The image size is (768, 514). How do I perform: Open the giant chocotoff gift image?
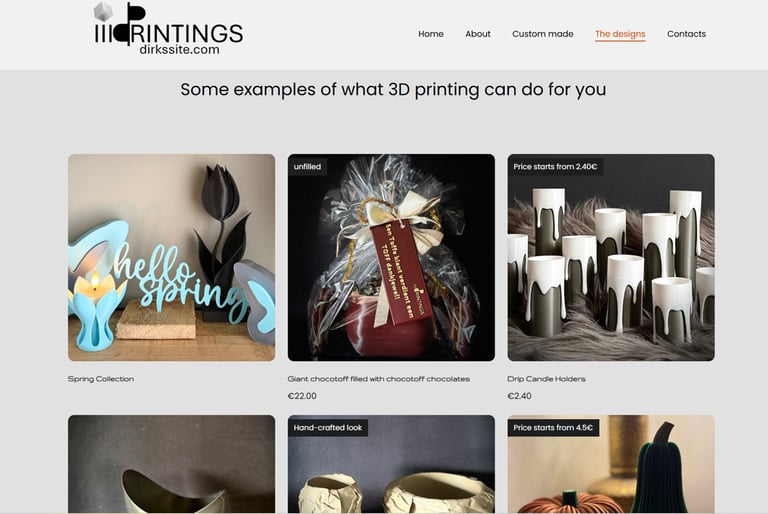pos(391,258)
